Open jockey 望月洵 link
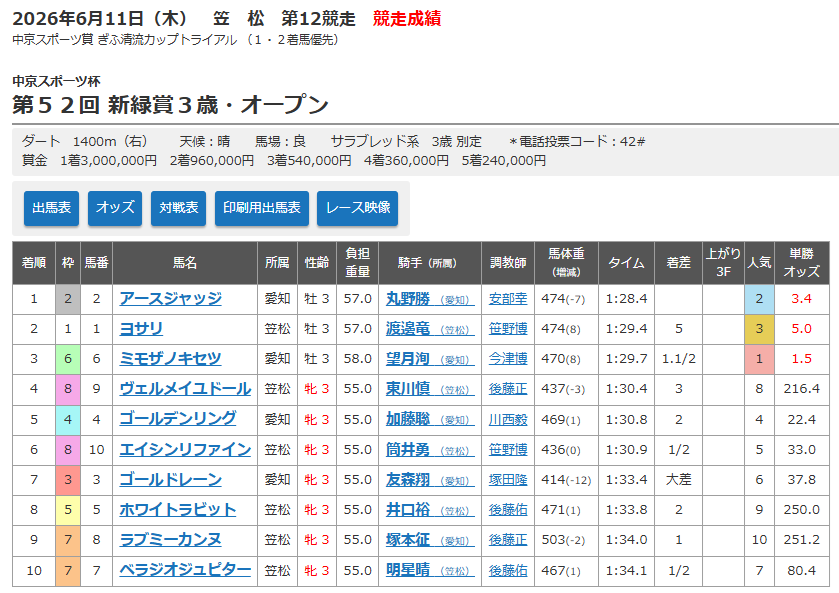Image resolution: width=839 pixels, height=593 pixels. (430, 359)
